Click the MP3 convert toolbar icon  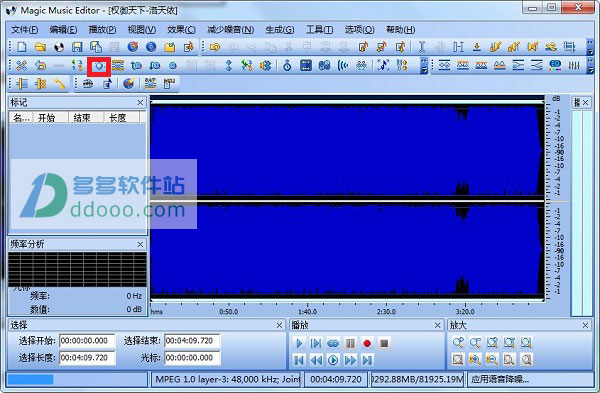click(169, 83)
